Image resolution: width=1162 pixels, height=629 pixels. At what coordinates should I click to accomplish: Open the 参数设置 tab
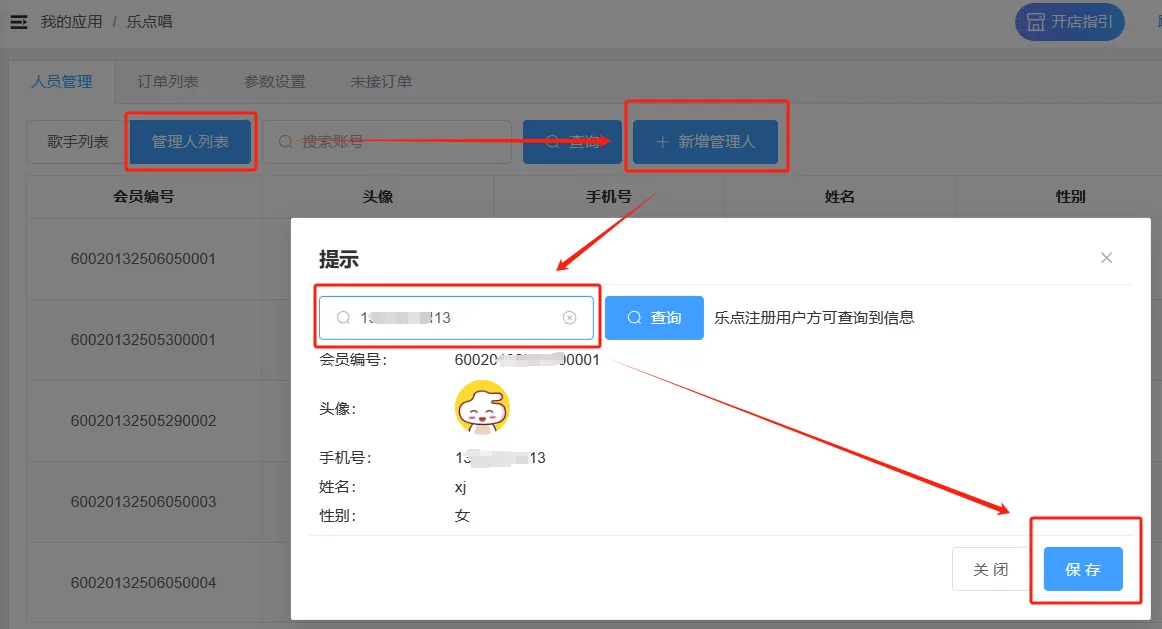click(x=274, y=82)
